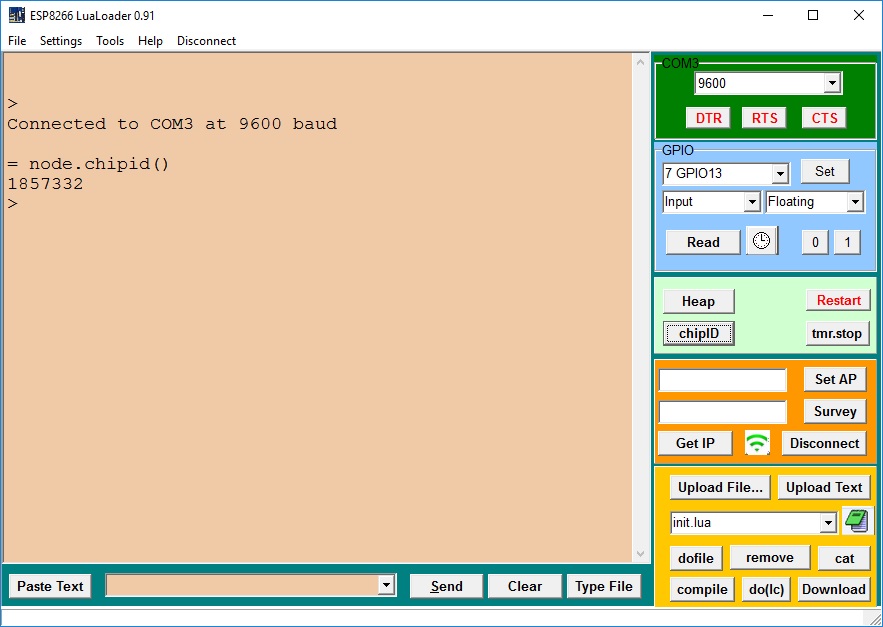This screenshot has height=627, width=883.
Task: Expand the Input mode dropdown
Action: (x=752, y=202)
